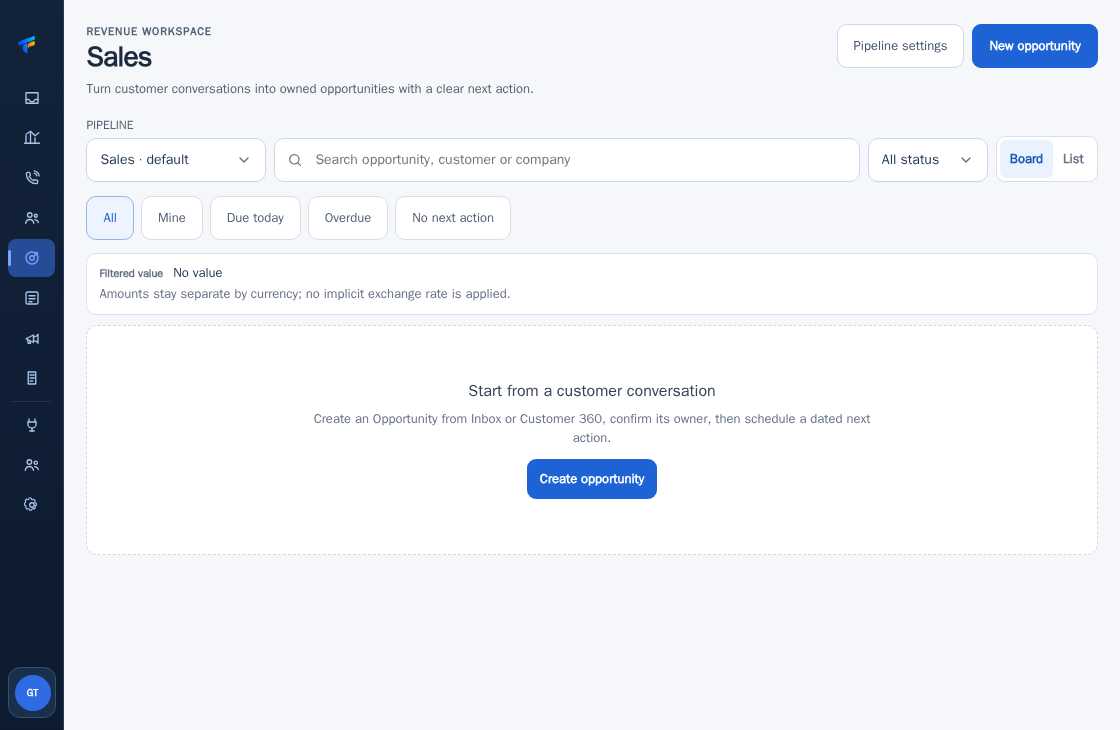Select the Sales target icon in sidebar

[x=31, y=258]
